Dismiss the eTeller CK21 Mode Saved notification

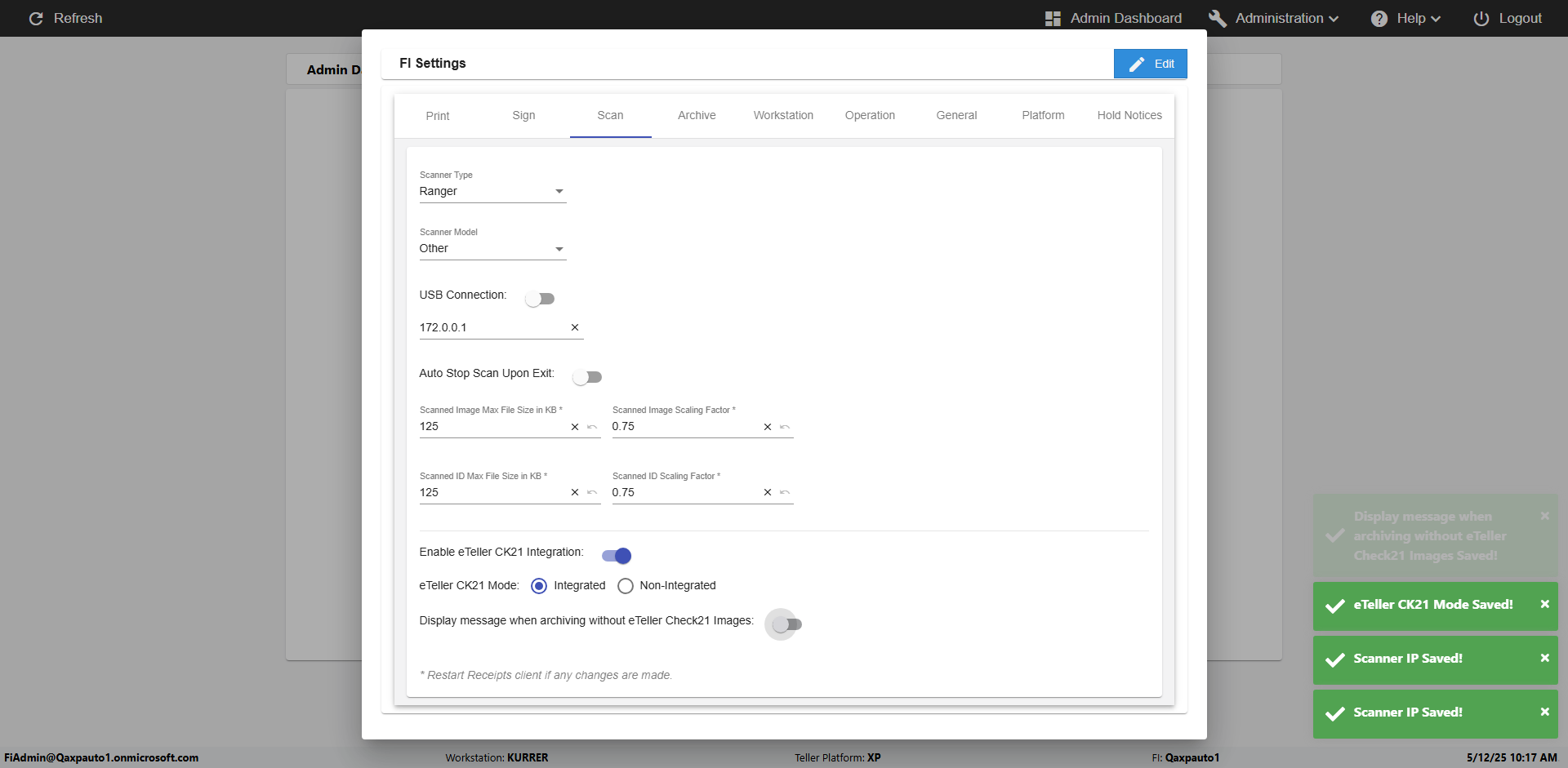point(1544,604)
